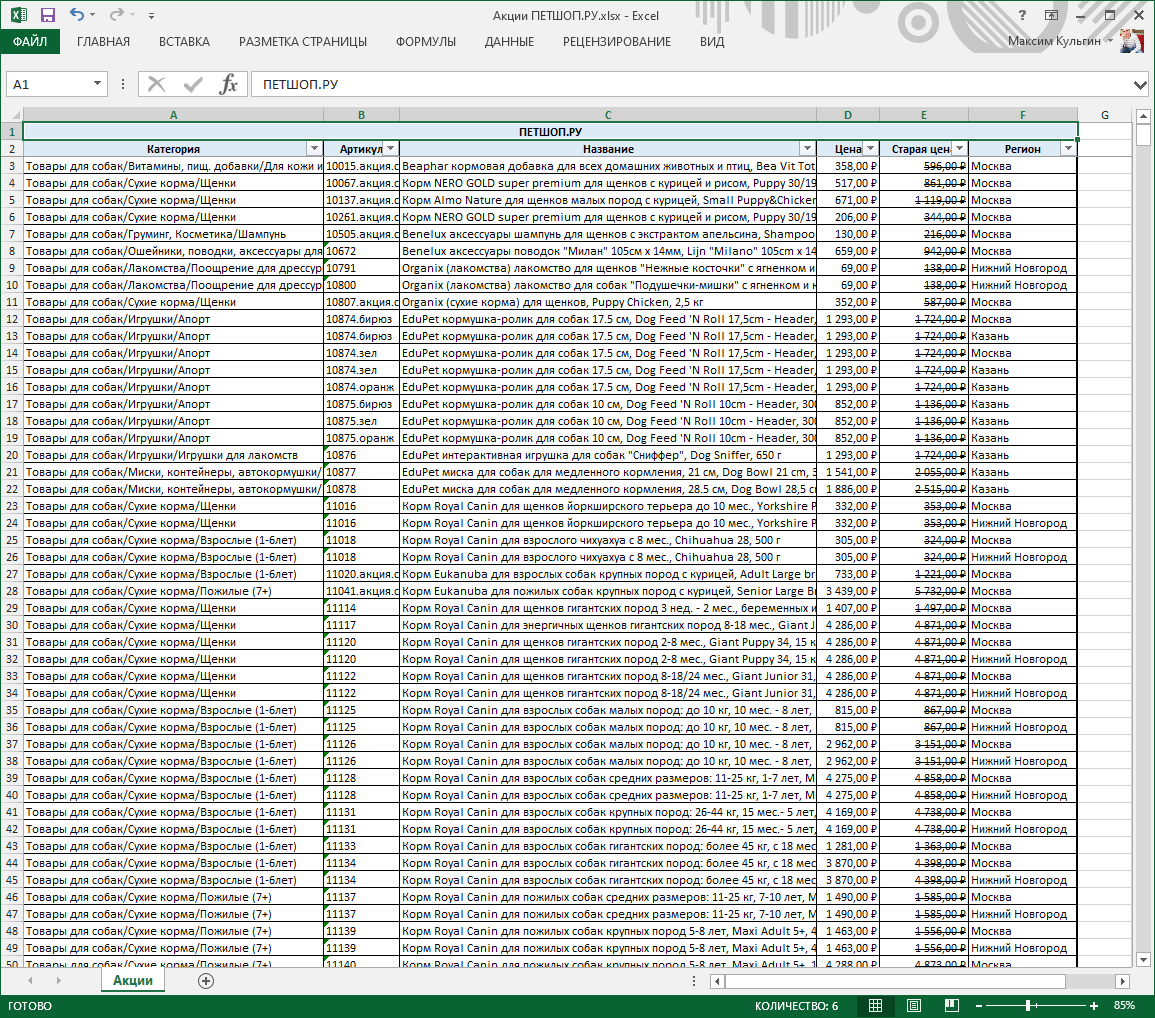Screen dimensions: 1155x1018
Task: Click the article 11041.акция cell
Action: (x=361, y=592)
